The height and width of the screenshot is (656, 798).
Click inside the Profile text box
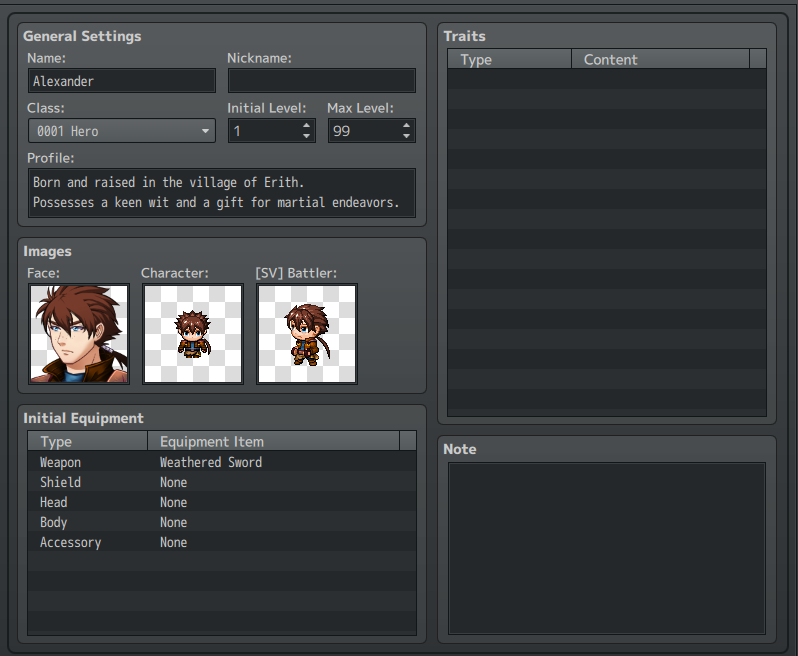point(222,193)
